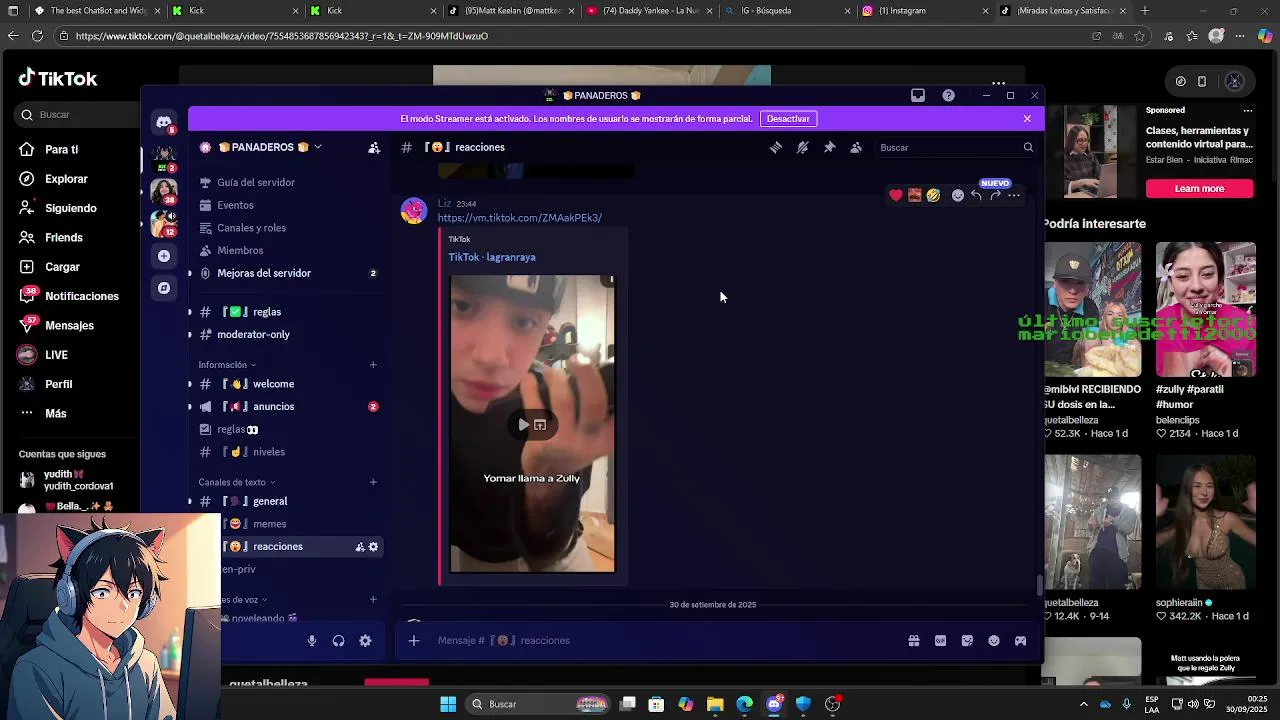The image size is (1280, 720).
Task: Add a server with the plus icon
Action: coord(164,256)
